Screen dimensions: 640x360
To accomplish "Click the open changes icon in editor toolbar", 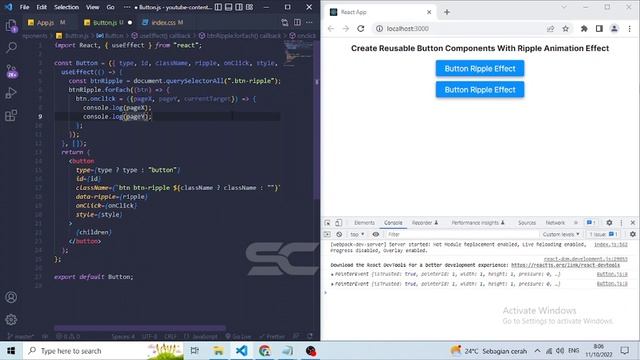I will (x=284, y=22).
